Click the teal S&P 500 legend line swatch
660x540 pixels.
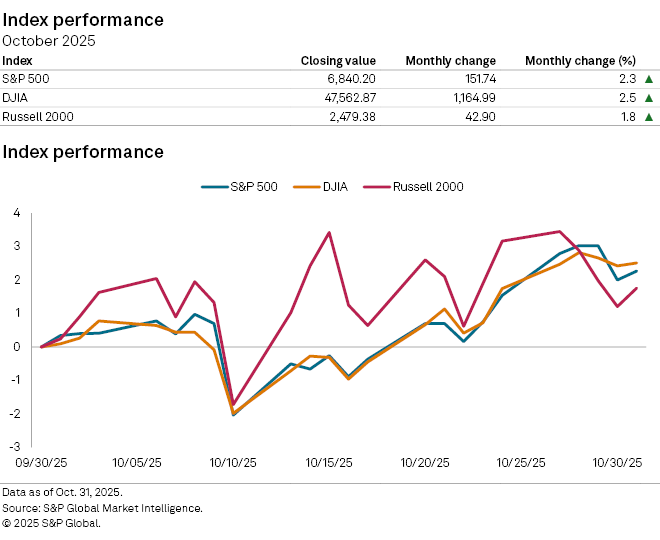pos(214,186)
